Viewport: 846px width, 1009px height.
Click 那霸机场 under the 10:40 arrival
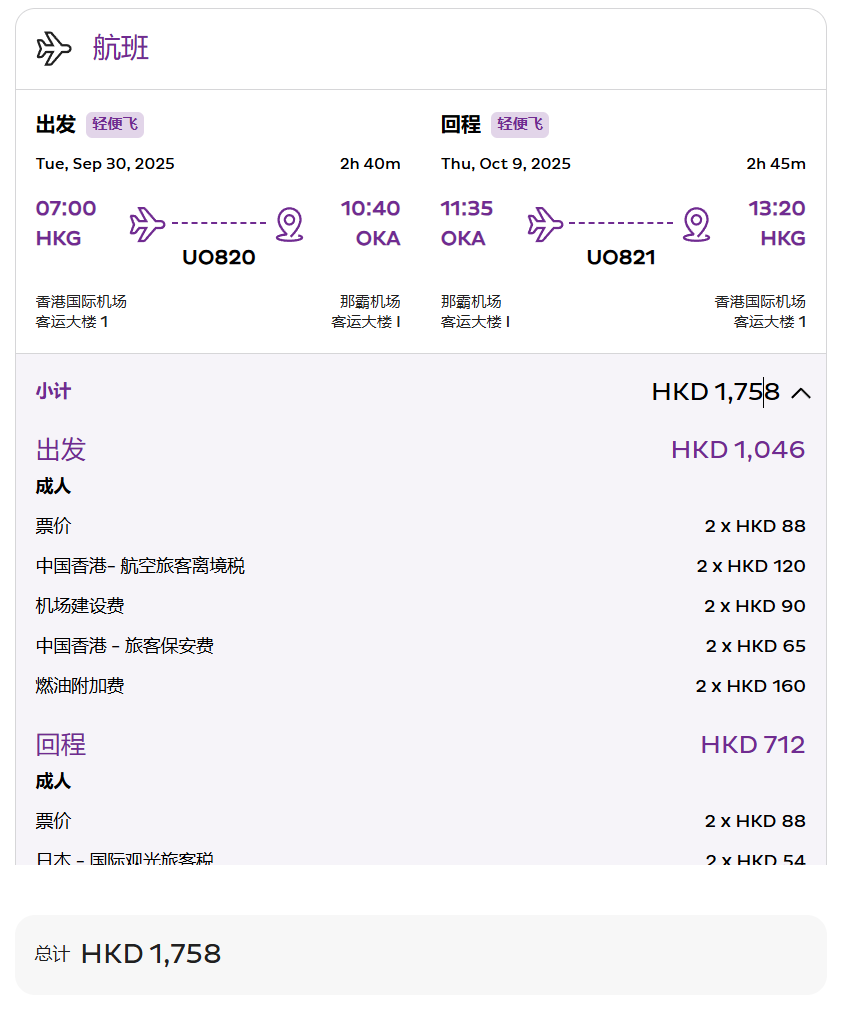point(370,302)
